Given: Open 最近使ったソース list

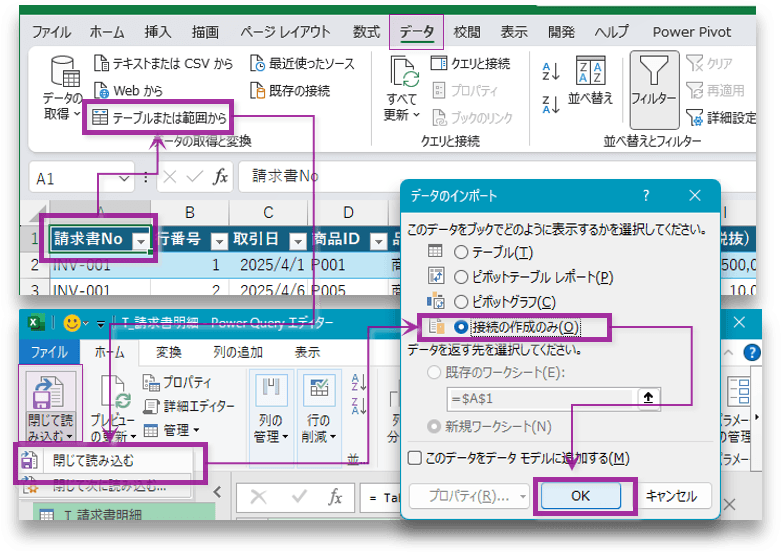Looking at the screenshot, I should click(302, 63).
